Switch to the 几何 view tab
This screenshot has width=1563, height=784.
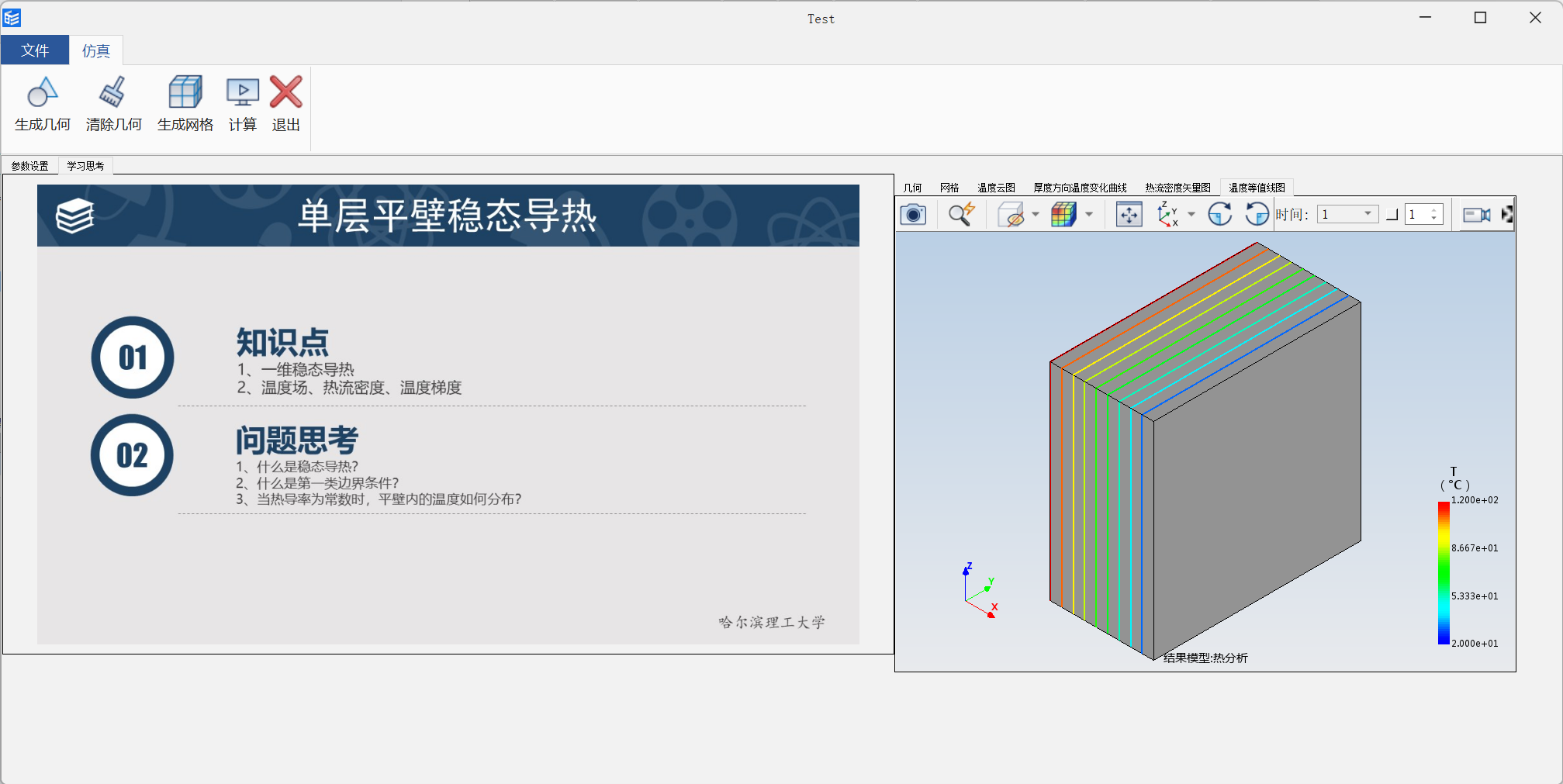point(912,188)
